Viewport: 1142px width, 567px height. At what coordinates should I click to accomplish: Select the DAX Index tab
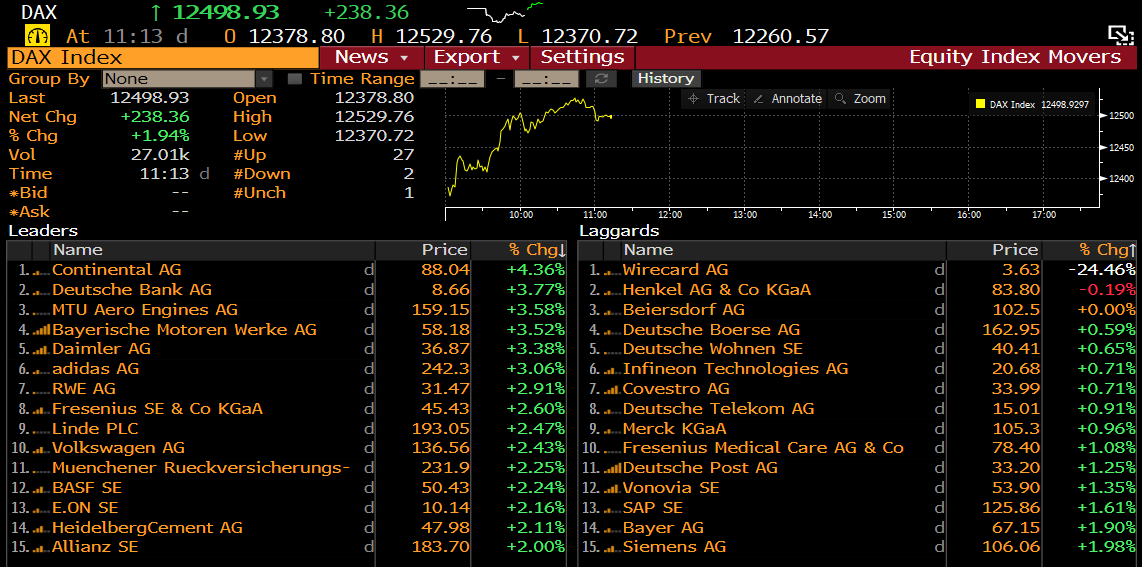(162, 57)
